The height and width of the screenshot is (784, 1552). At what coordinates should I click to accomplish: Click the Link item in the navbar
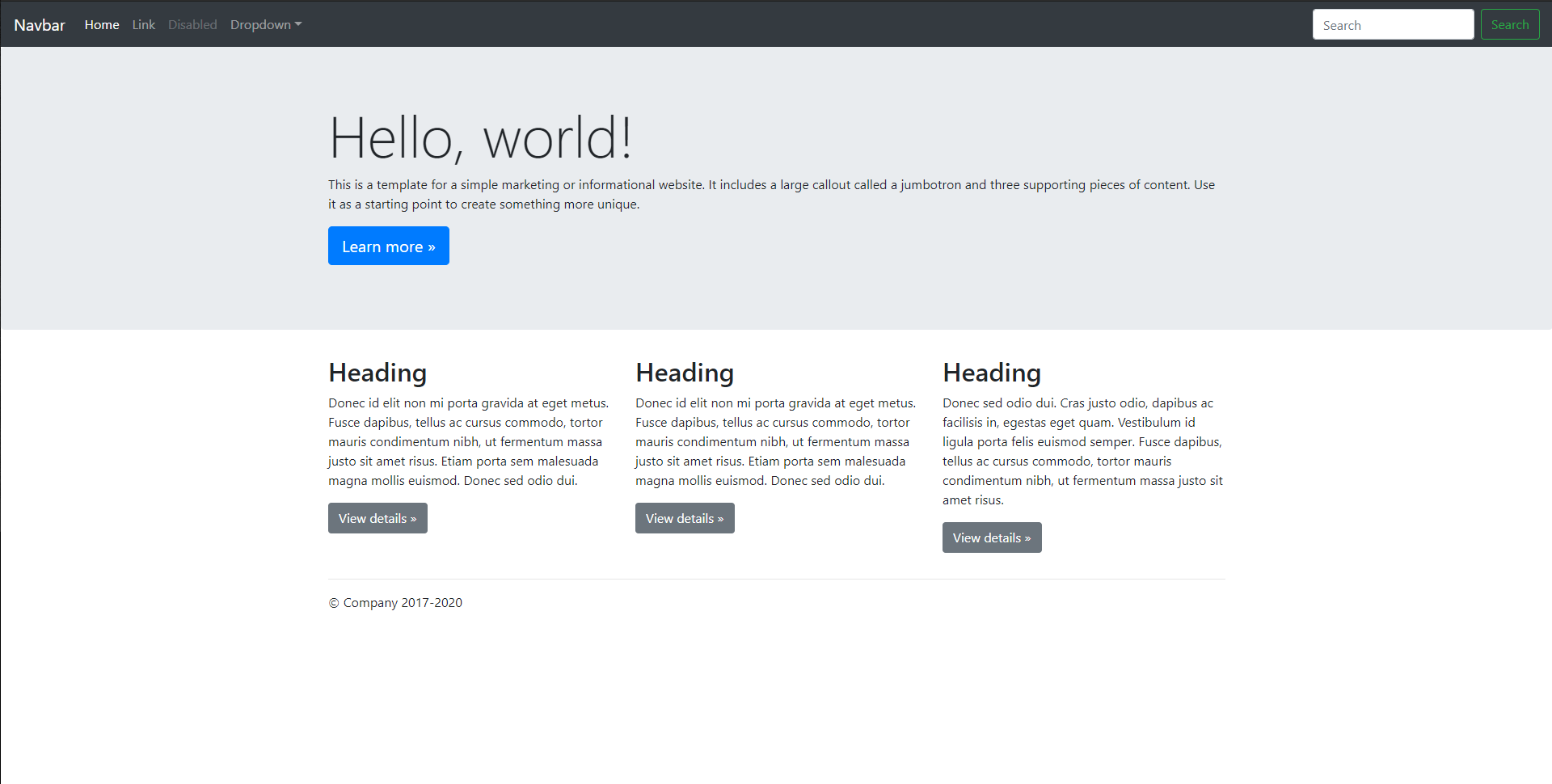tap(143, 24)
